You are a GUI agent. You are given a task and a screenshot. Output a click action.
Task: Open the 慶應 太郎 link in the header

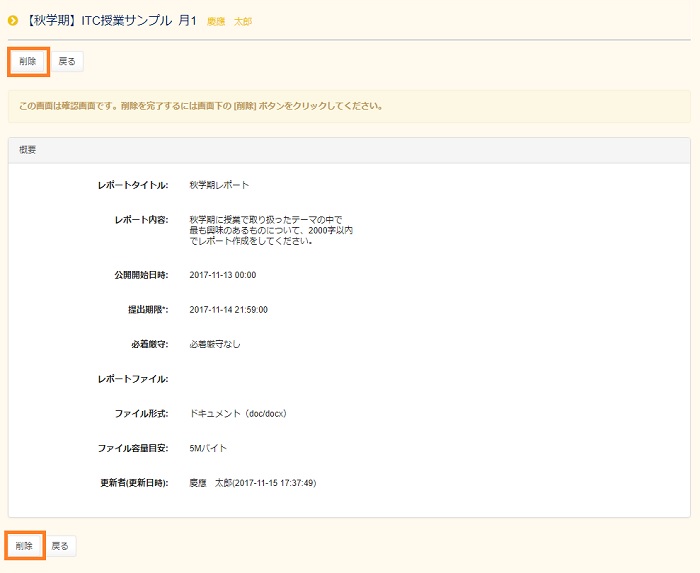(x=229, y=21)
